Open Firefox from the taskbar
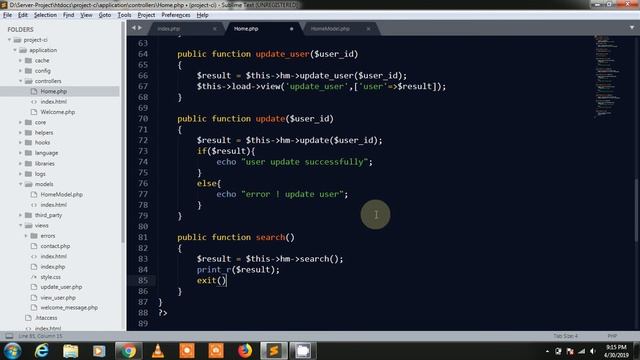This screenshot has width=640, height=360. [x=245, y=351]
